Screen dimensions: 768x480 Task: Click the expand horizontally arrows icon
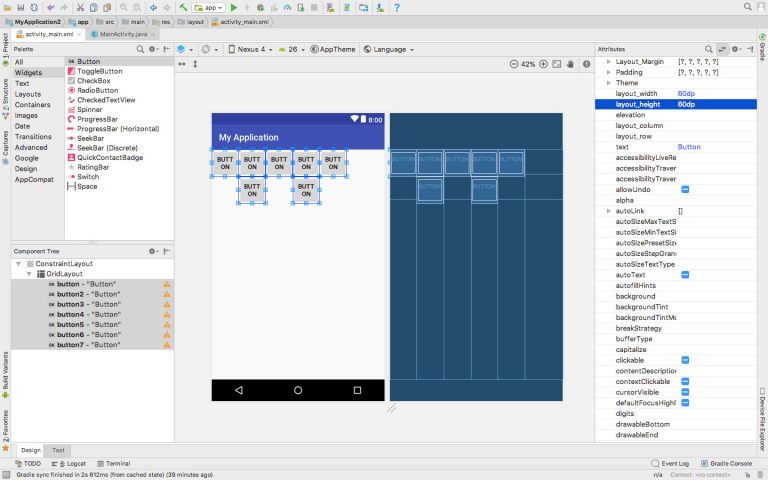[182, 64]
